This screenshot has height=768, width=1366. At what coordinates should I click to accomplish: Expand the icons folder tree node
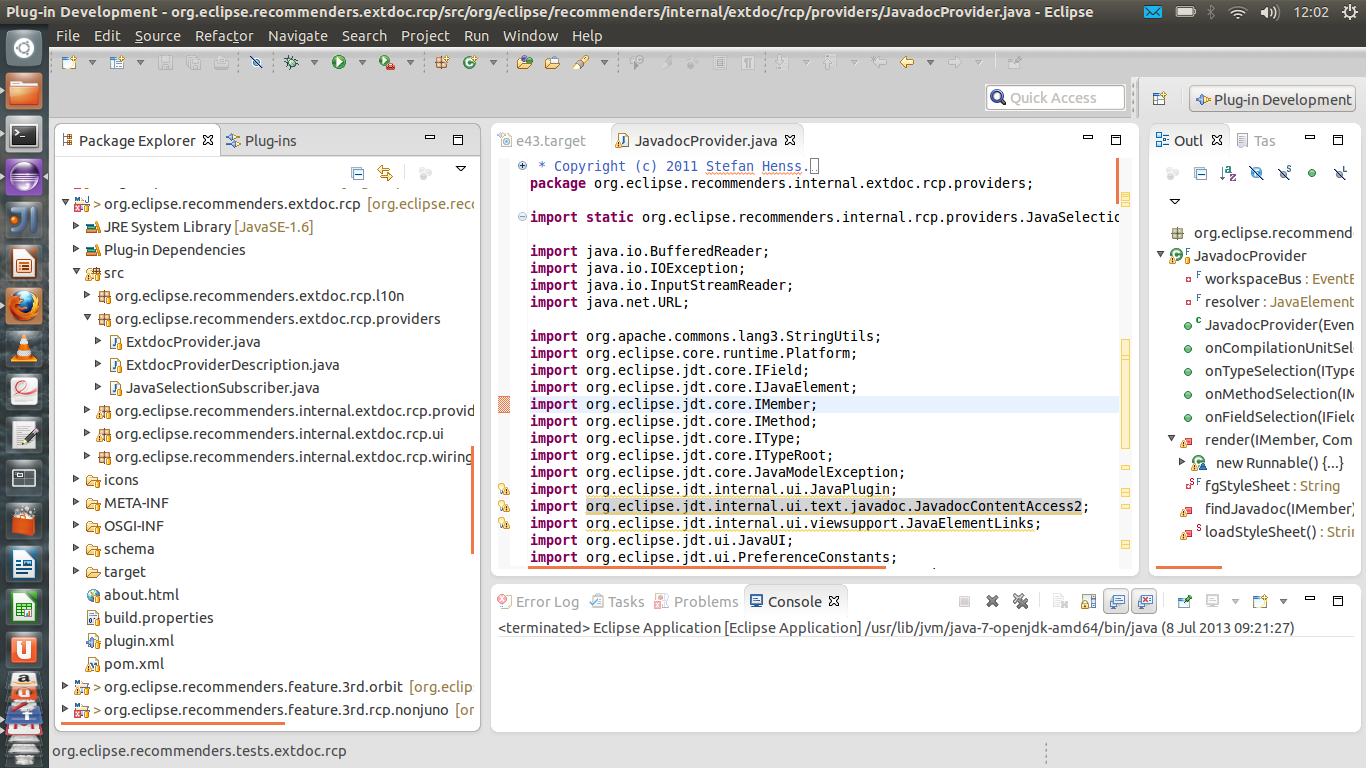click(x=78, y=479)
